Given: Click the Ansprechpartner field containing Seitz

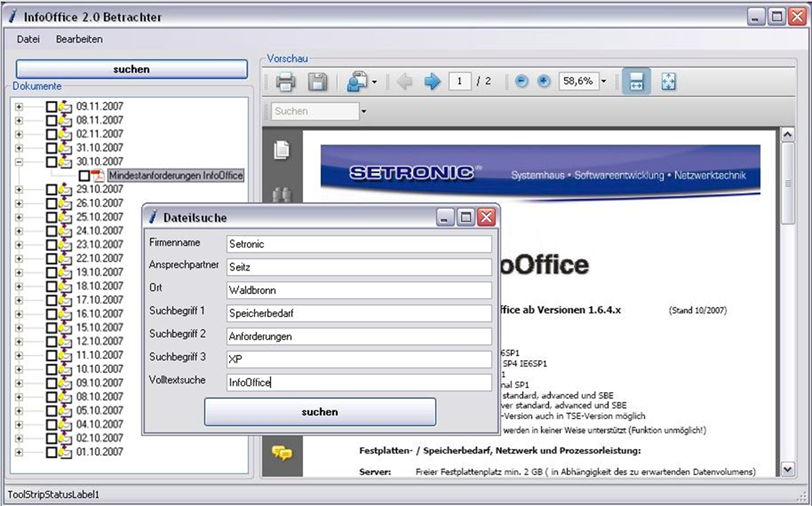Looking at the screenshot, I should 359,267.
